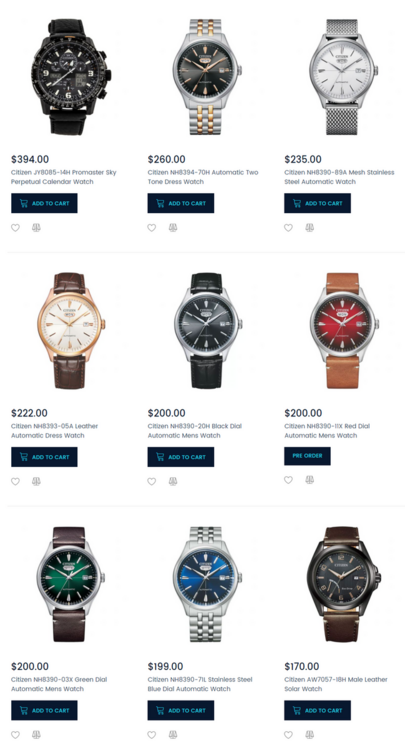Viewport: 405px width, 750px height.
Task: Add the $260.00 Two Tone Dress Watch to cart
Action: coord(181,203)
